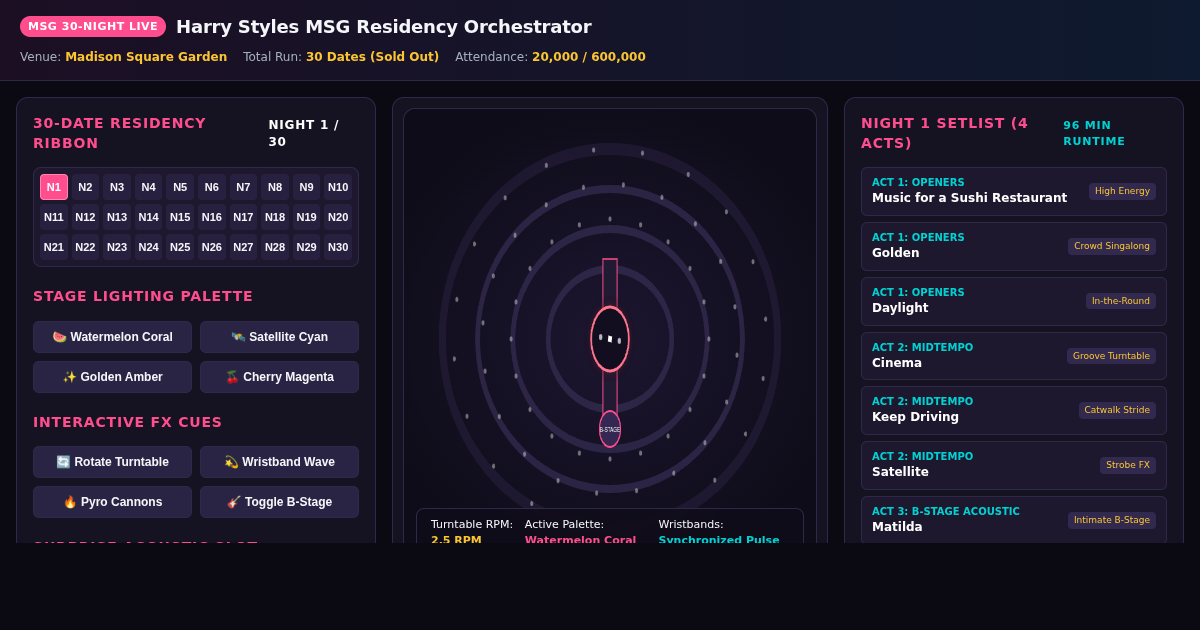Click the B-STAGE marker on the arena map
This screenshot has width=1200, height=630.
click(x=610, y=429)
